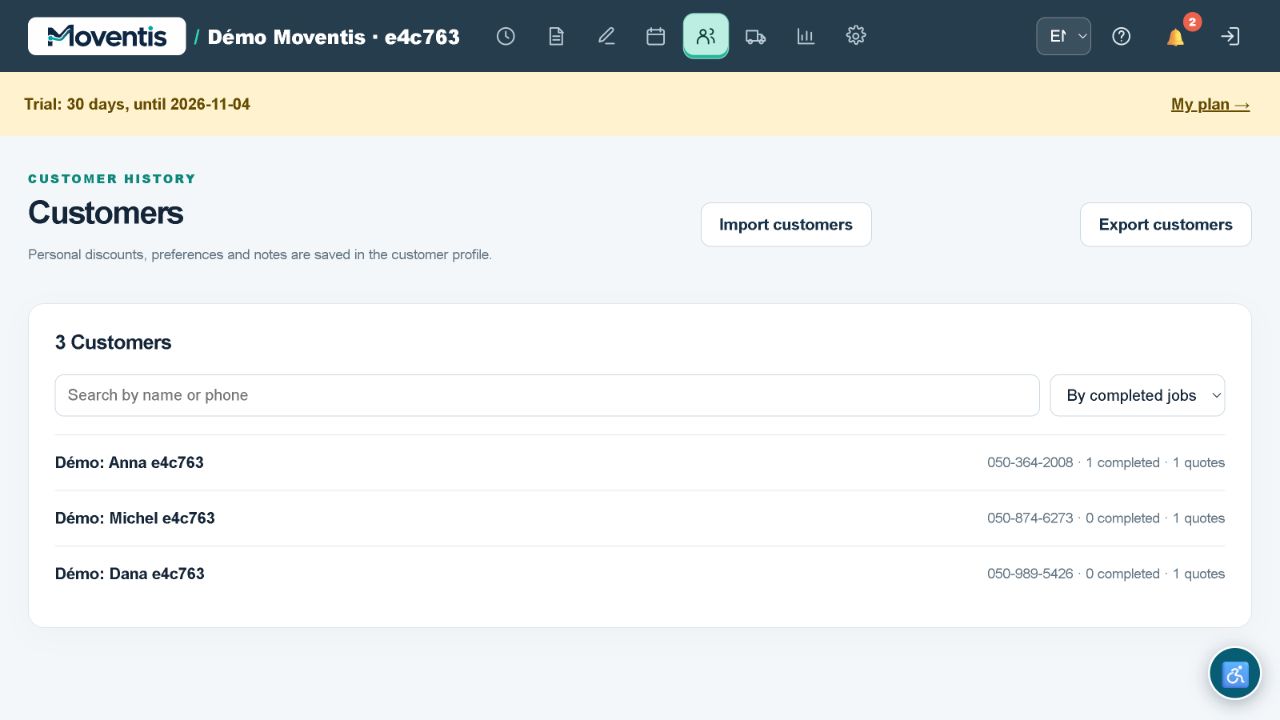
Task: Open the clock icon in the navigation bar
Action: 506,36
